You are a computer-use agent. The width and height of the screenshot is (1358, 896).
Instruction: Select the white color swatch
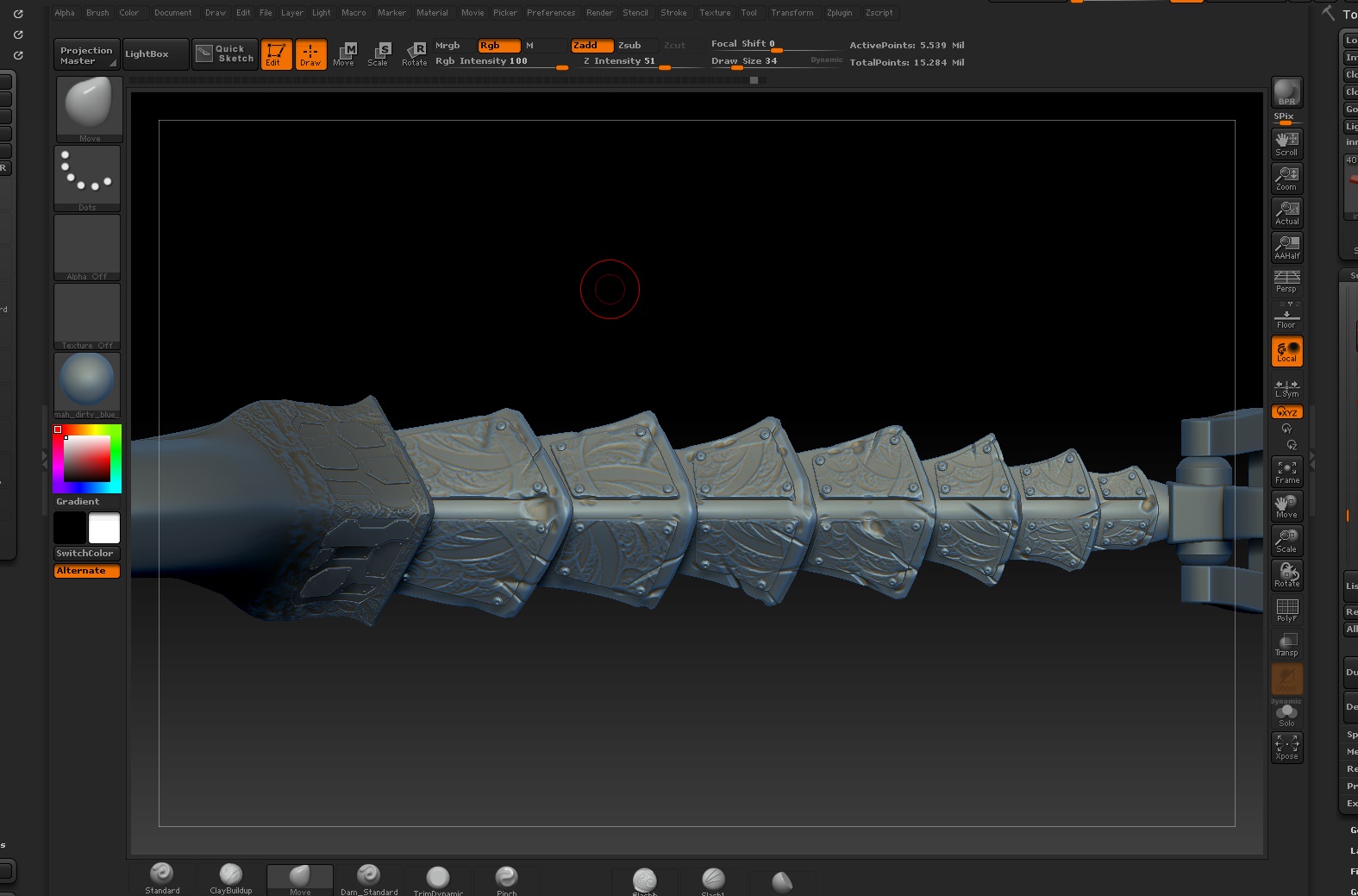104,528
